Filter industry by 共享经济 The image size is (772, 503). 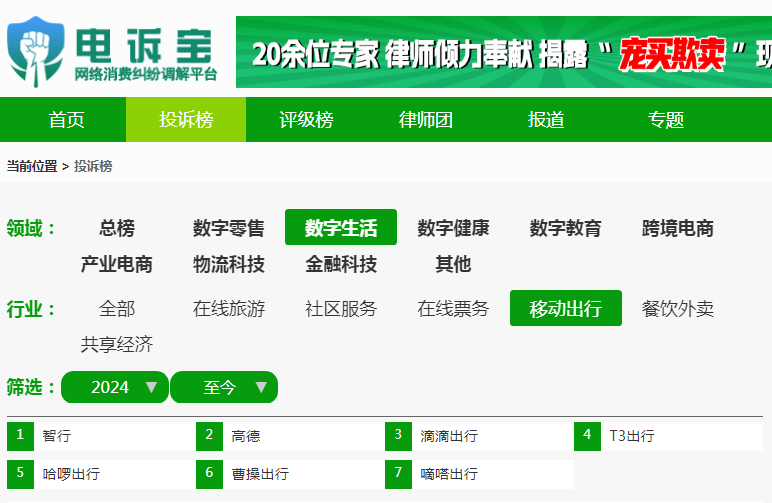(117, 345)
